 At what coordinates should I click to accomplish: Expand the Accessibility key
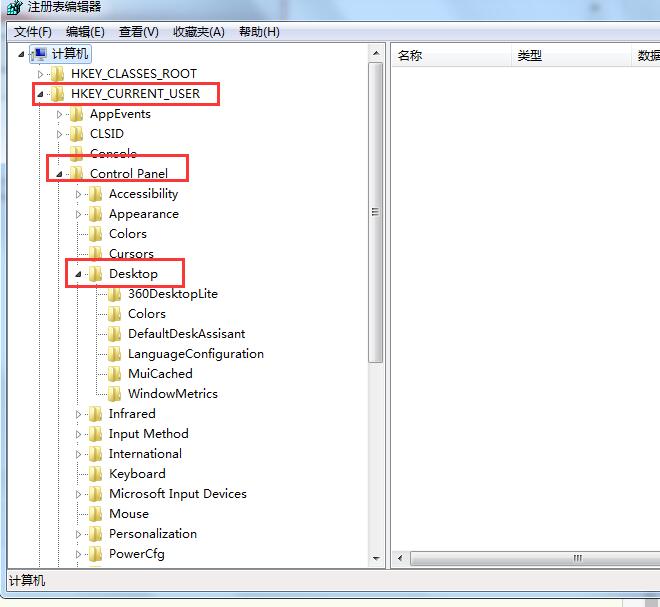point(78,194)
